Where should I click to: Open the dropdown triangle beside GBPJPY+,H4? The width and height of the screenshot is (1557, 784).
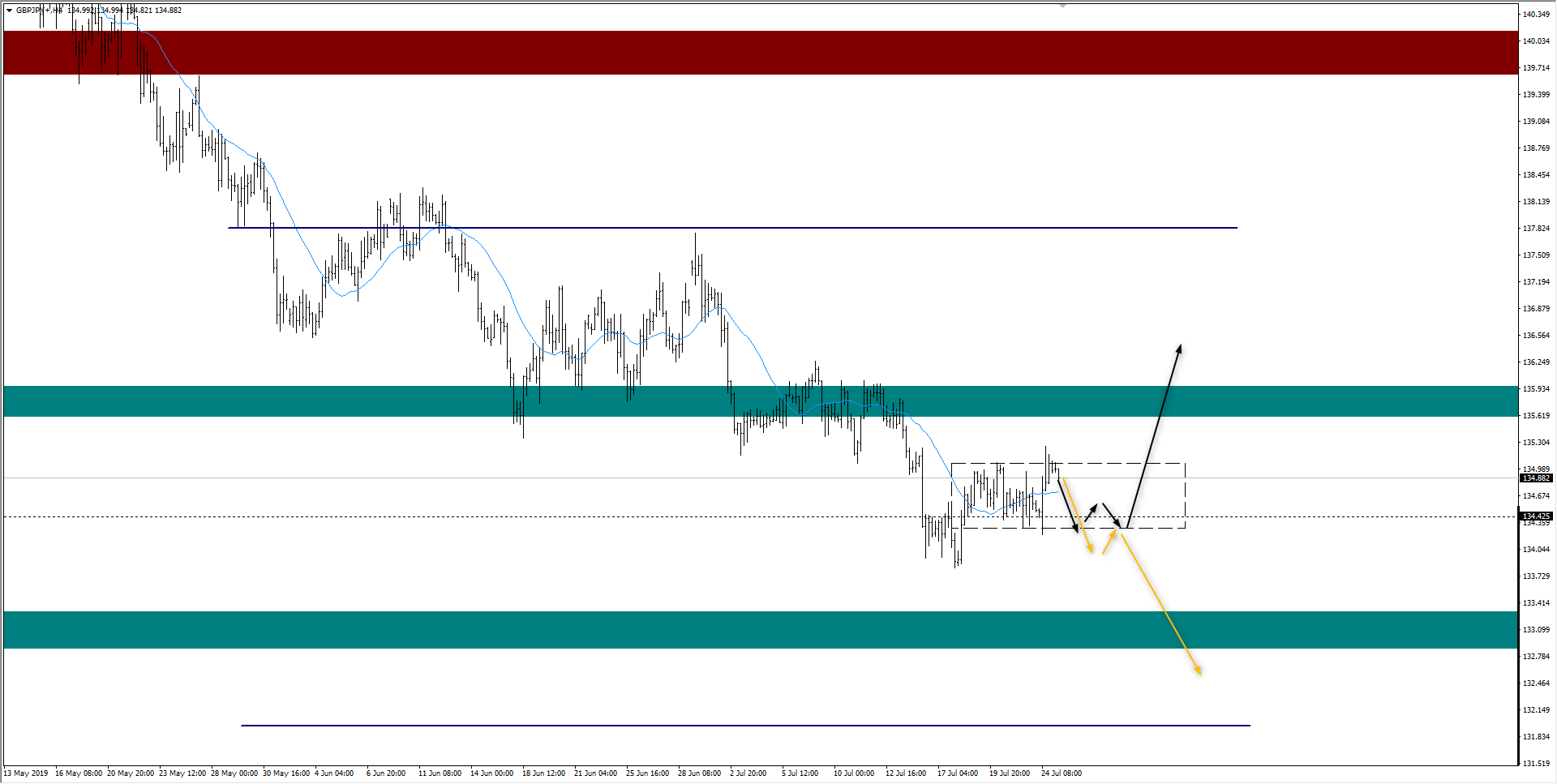pyautogui.click(x=9, y=11)
